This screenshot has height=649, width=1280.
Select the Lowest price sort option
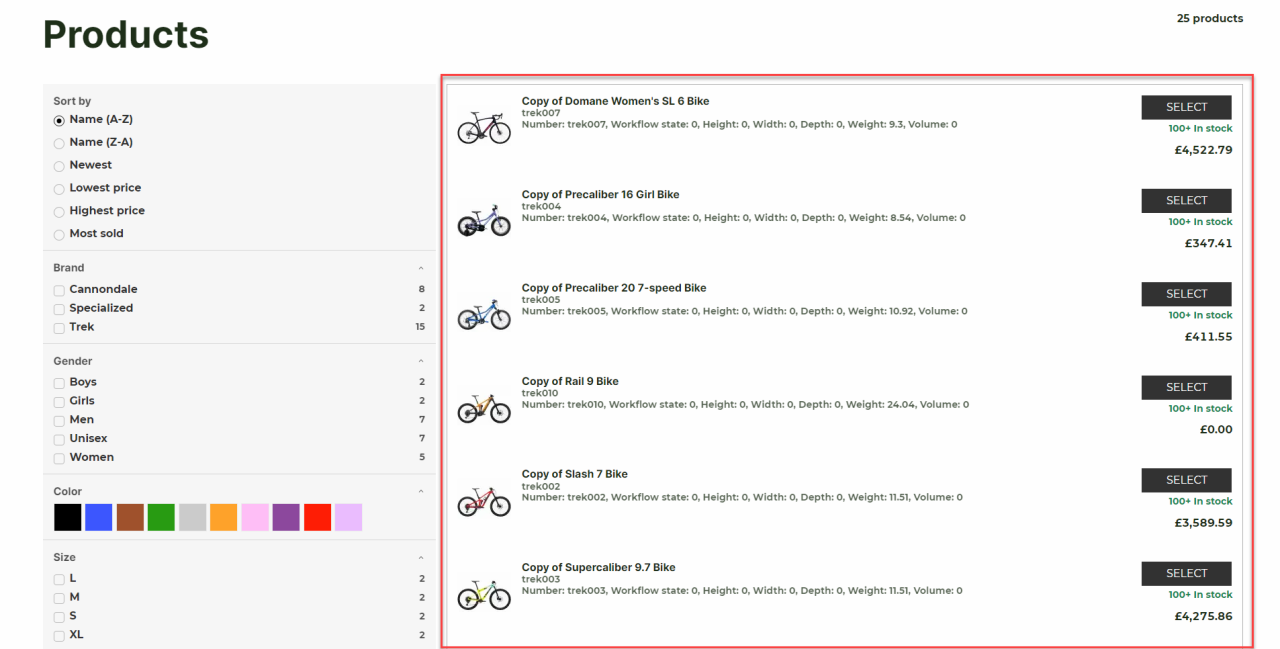tap(59, 189)
